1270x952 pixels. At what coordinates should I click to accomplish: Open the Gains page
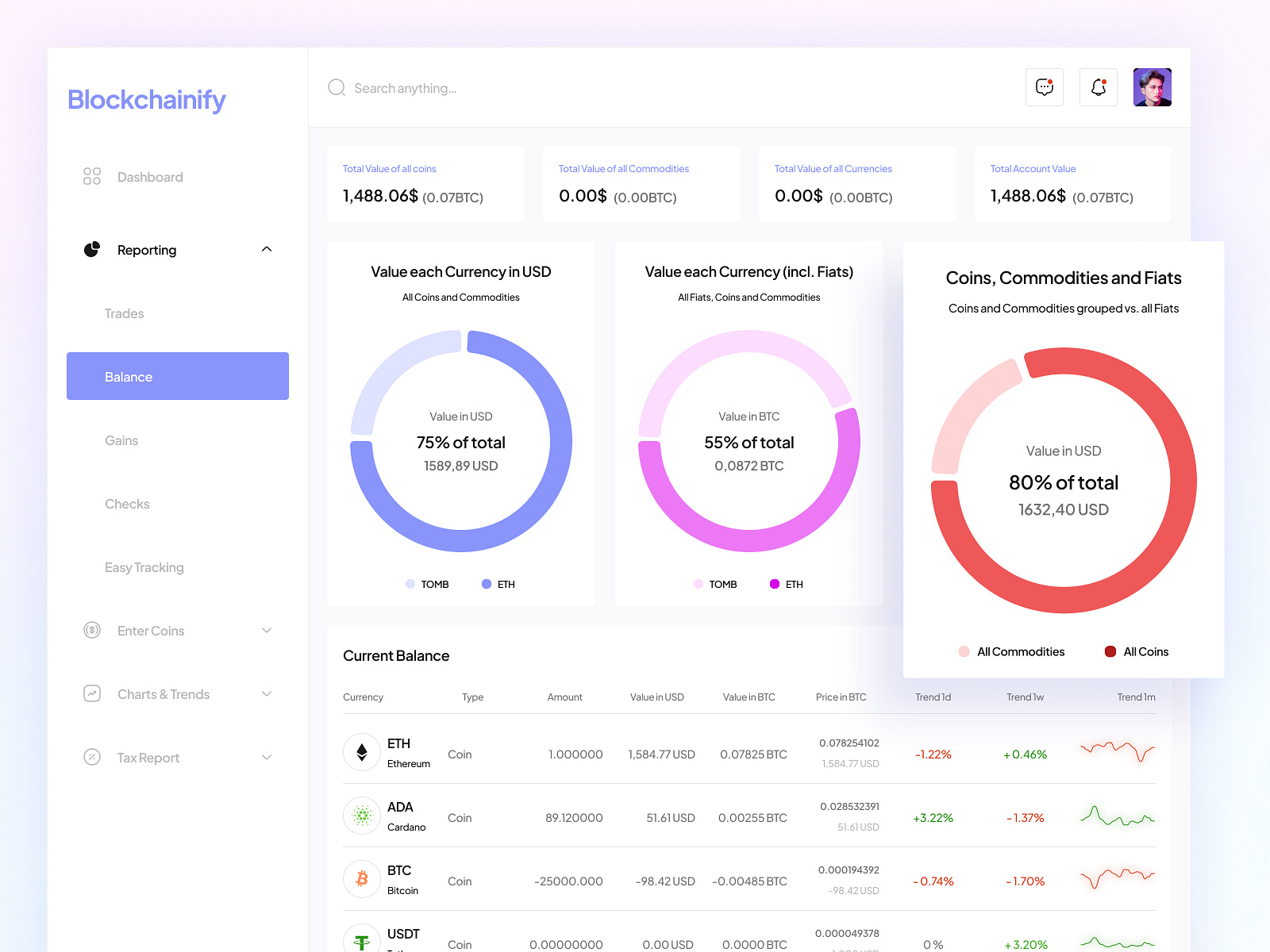click(121, 440)
